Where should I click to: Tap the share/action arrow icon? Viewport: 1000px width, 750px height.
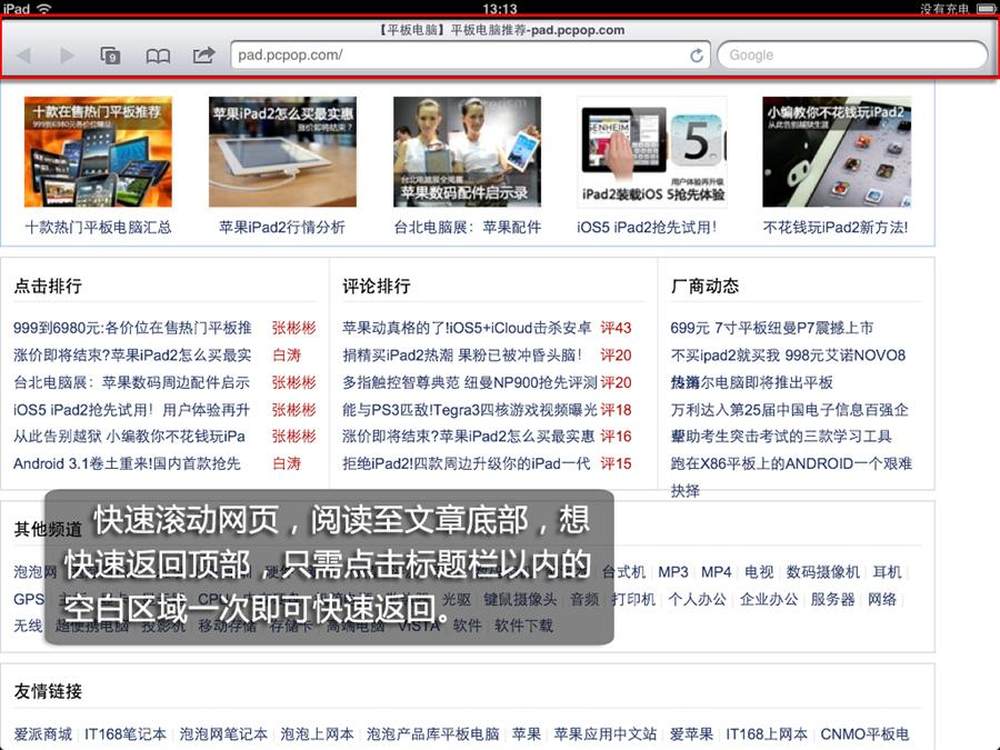tap(204, 55)
